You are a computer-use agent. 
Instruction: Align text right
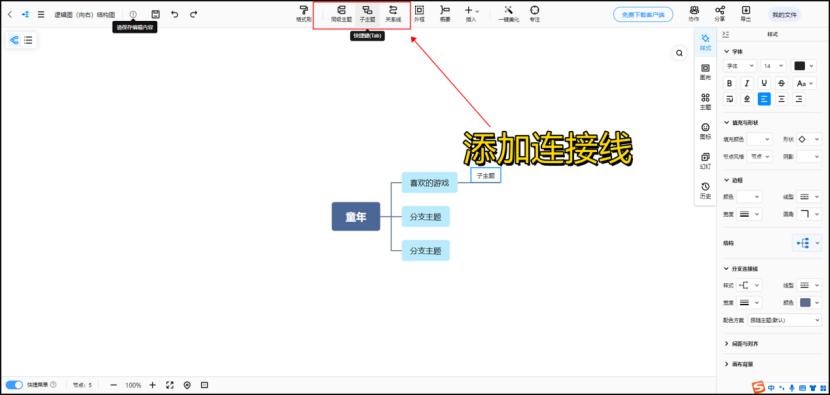[x=799, y=98]
